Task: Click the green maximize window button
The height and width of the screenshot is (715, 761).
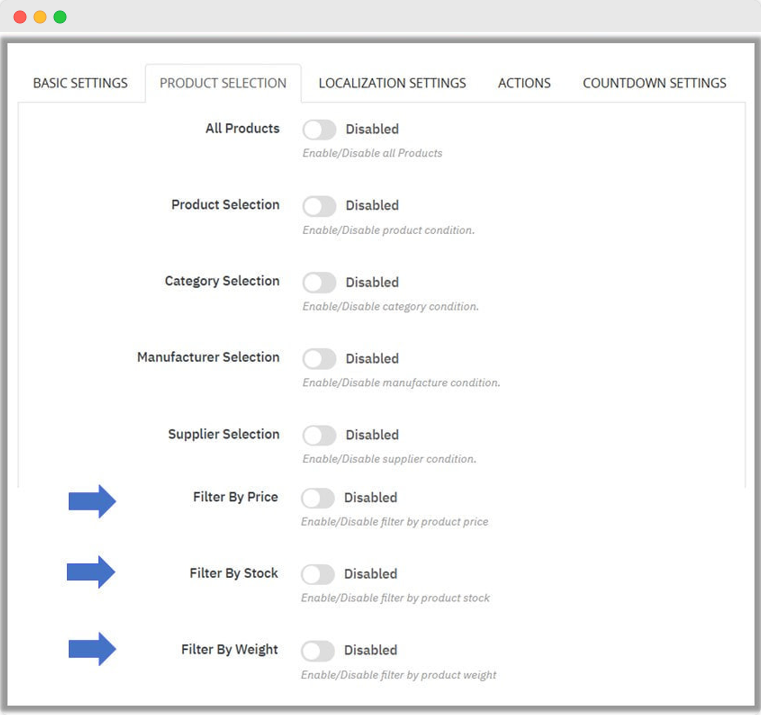Action: (60, 17)
